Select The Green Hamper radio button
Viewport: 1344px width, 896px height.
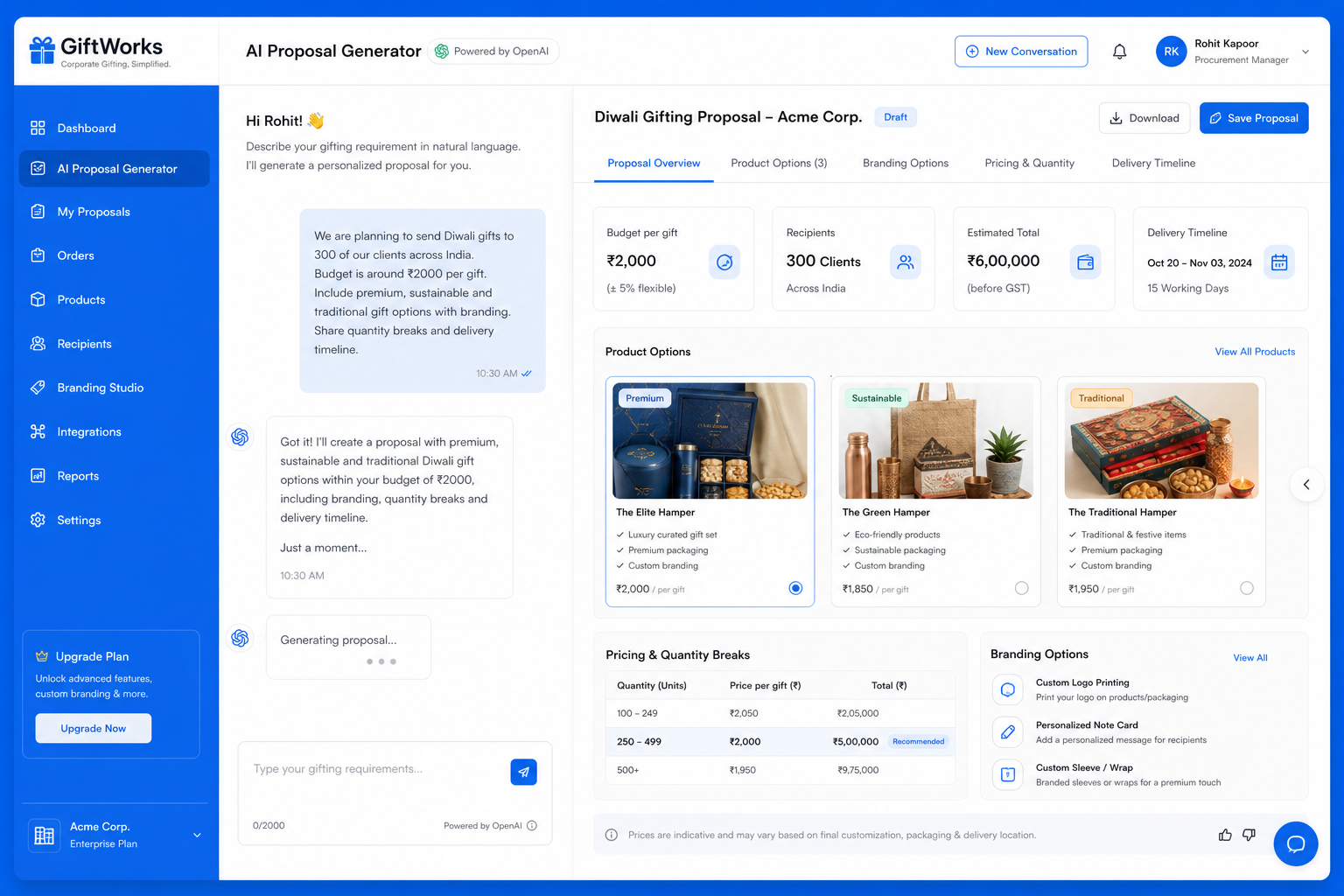(1022, 588)
